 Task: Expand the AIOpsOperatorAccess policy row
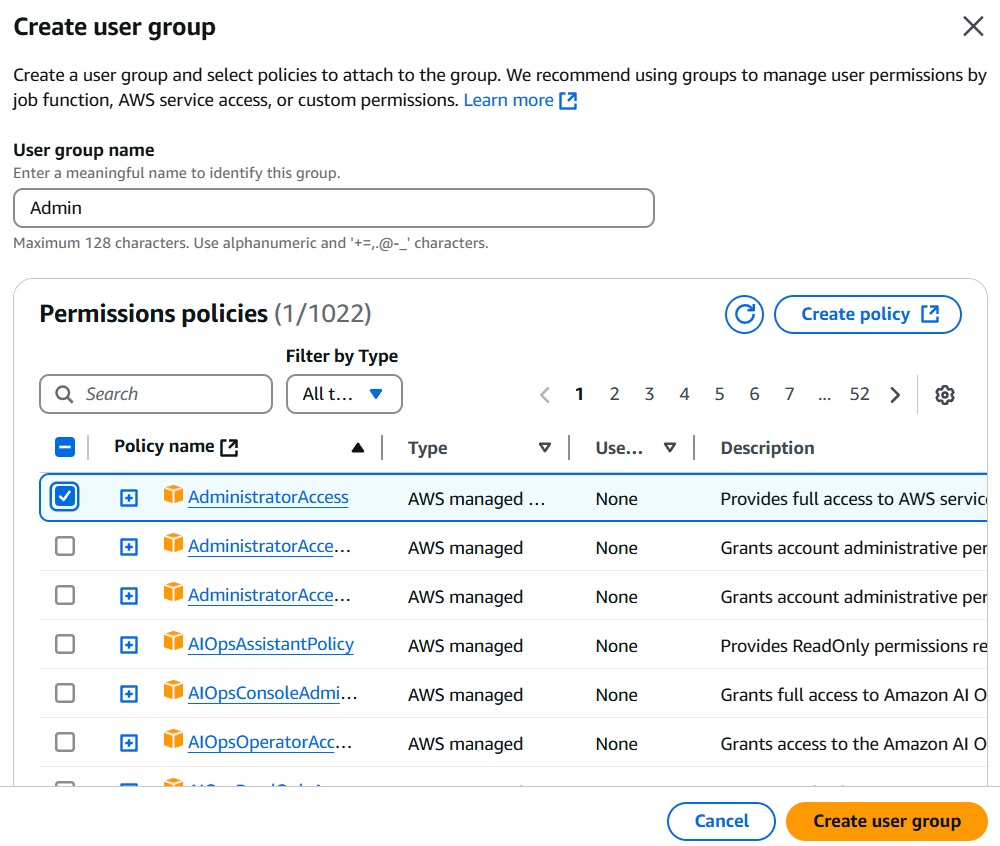coord(129,743)
